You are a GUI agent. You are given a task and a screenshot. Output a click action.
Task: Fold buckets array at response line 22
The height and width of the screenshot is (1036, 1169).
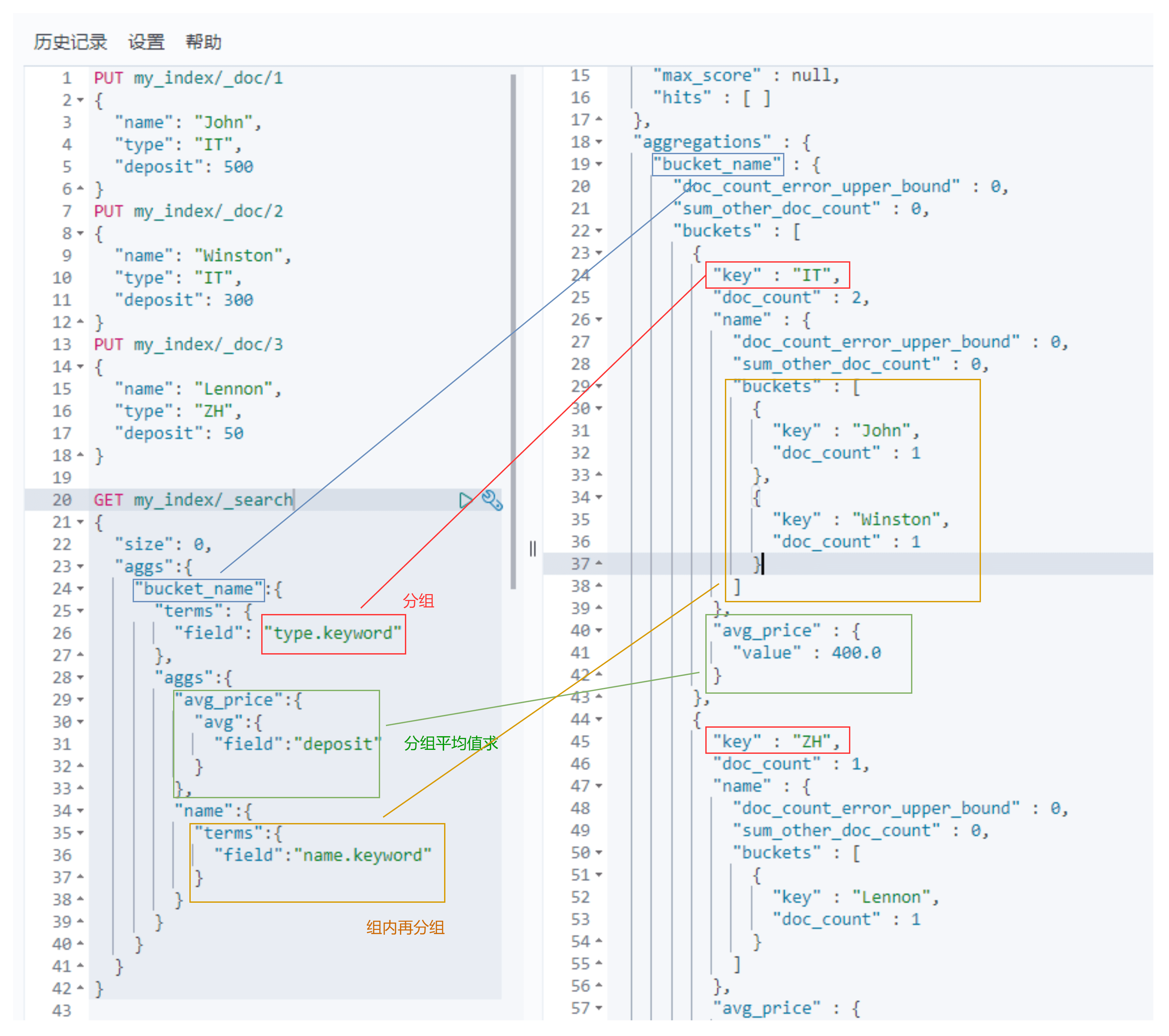tap(599, 231)
